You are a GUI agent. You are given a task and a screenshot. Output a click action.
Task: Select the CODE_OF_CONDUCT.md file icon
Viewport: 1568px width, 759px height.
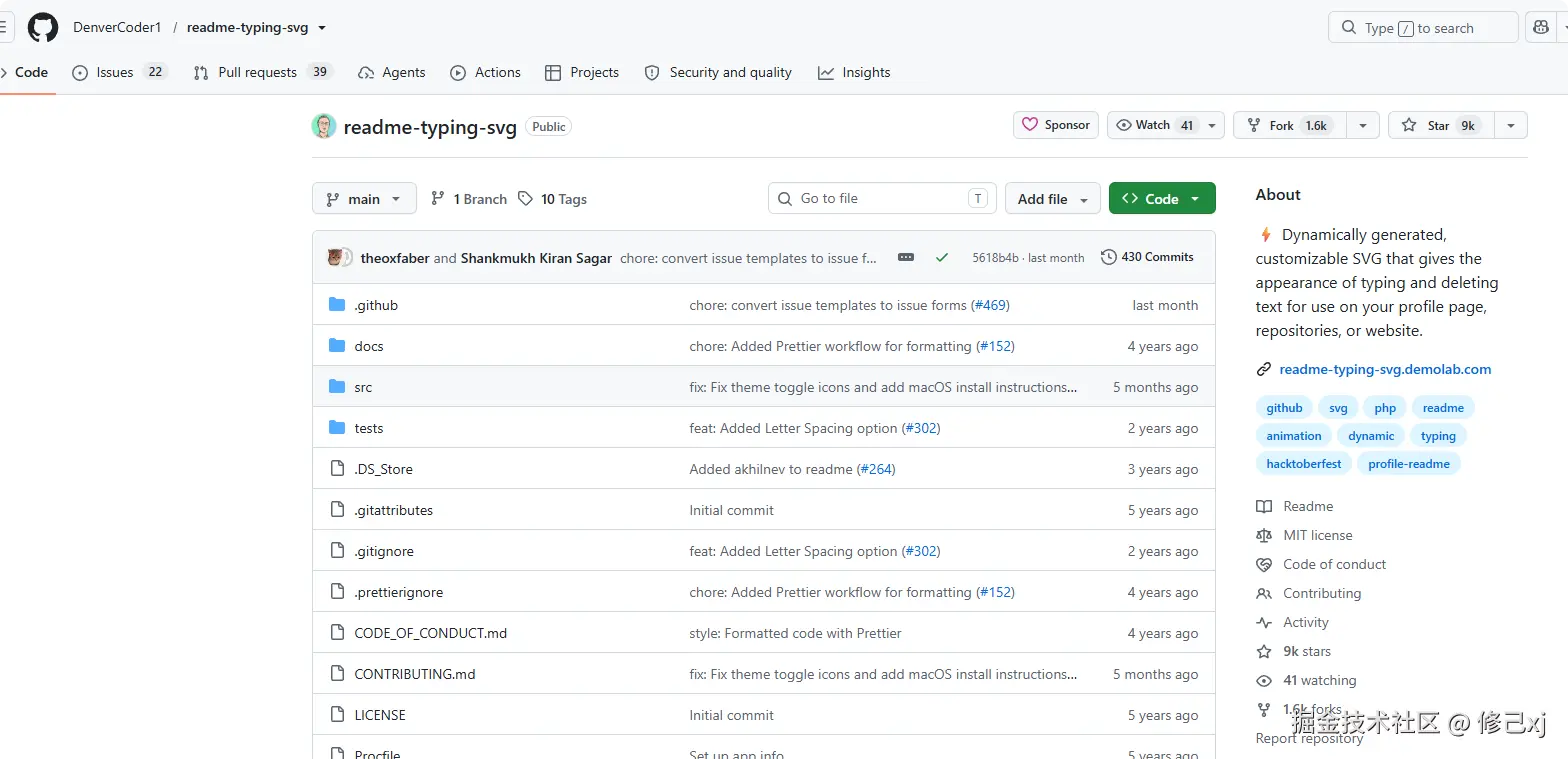[x=337, y=633]
